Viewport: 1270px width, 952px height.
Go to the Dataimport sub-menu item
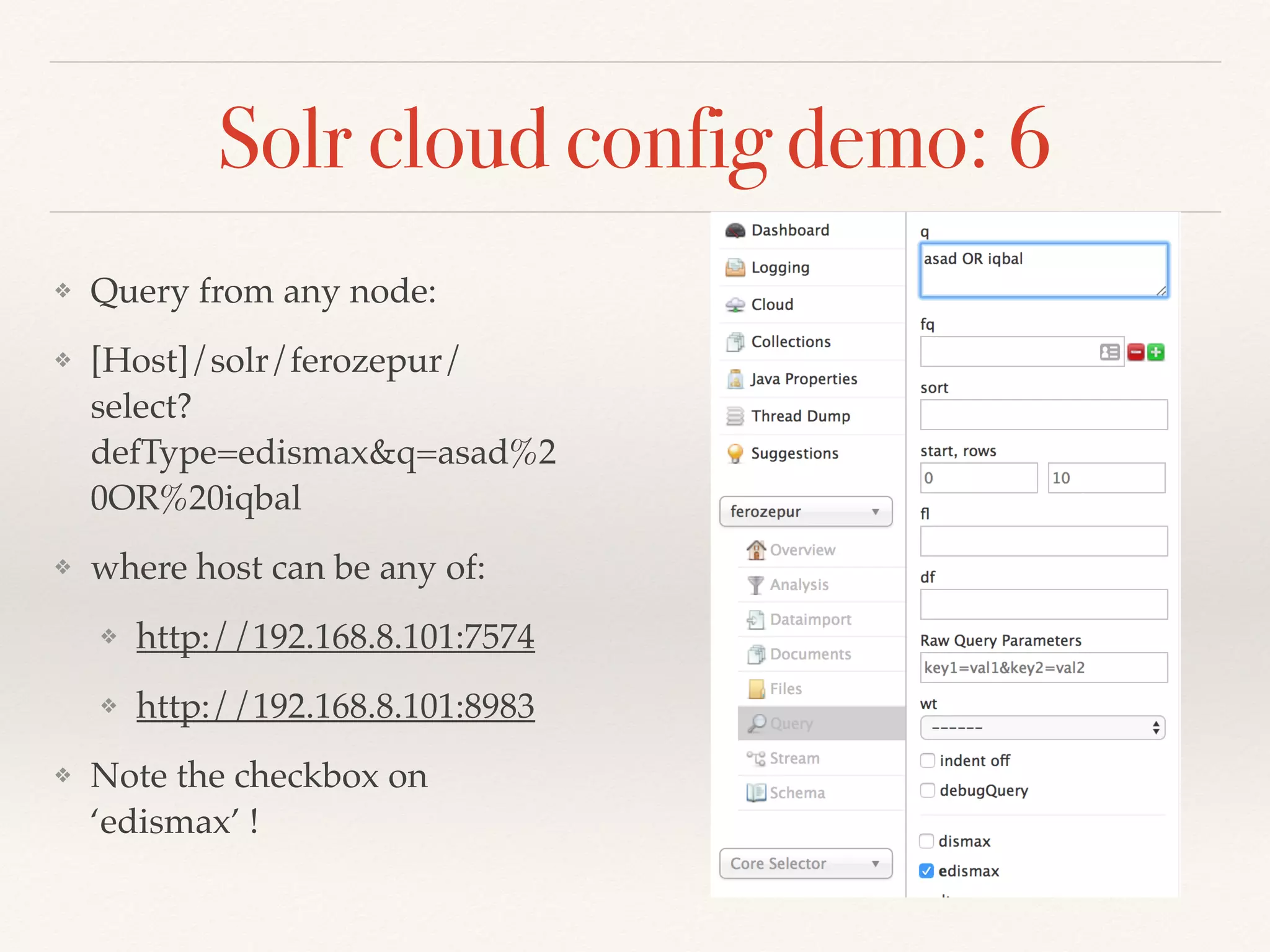(x=822, y=619)
